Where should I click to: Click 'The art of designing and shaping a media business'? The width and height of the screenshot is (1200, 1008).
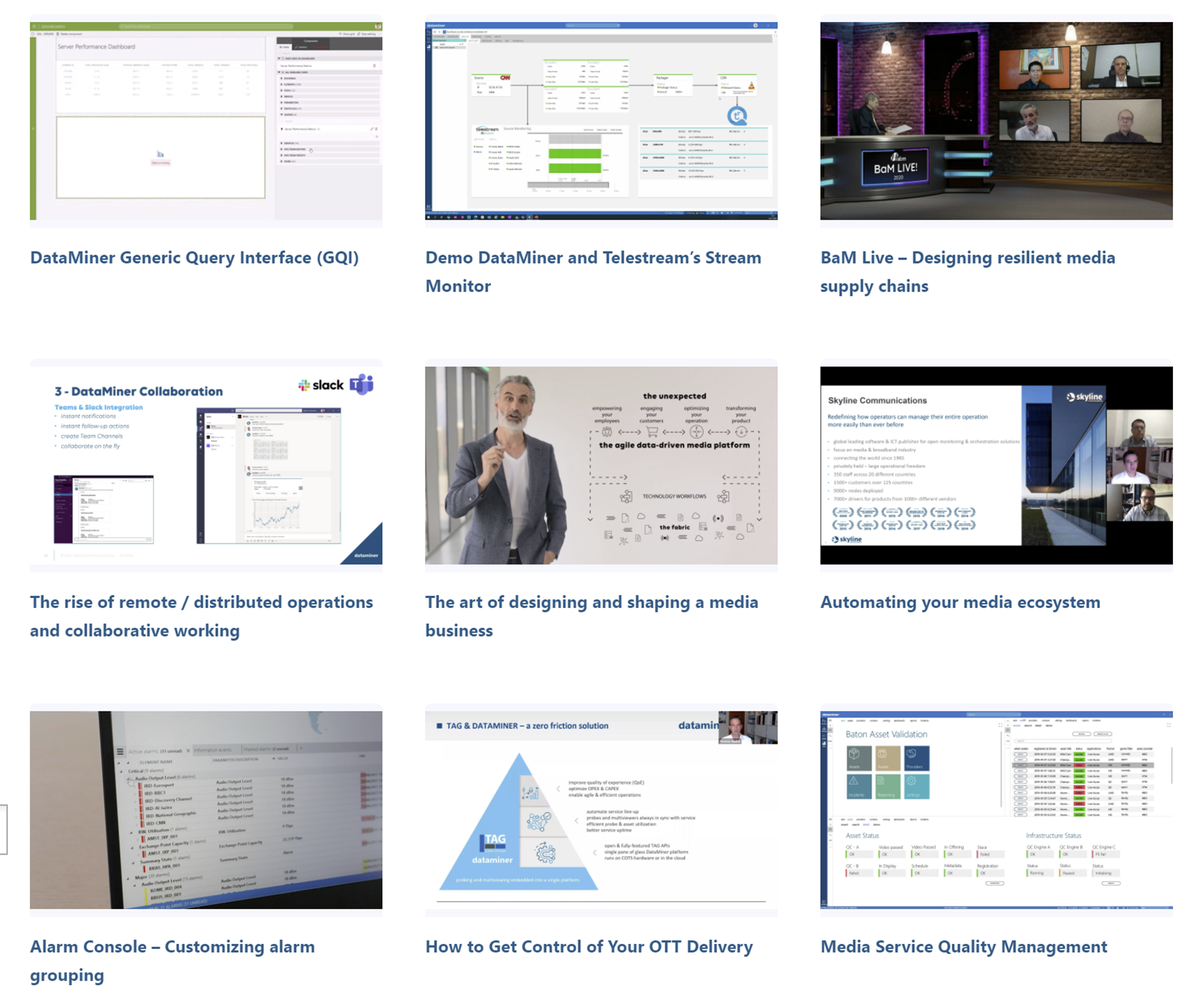[592, 616]
